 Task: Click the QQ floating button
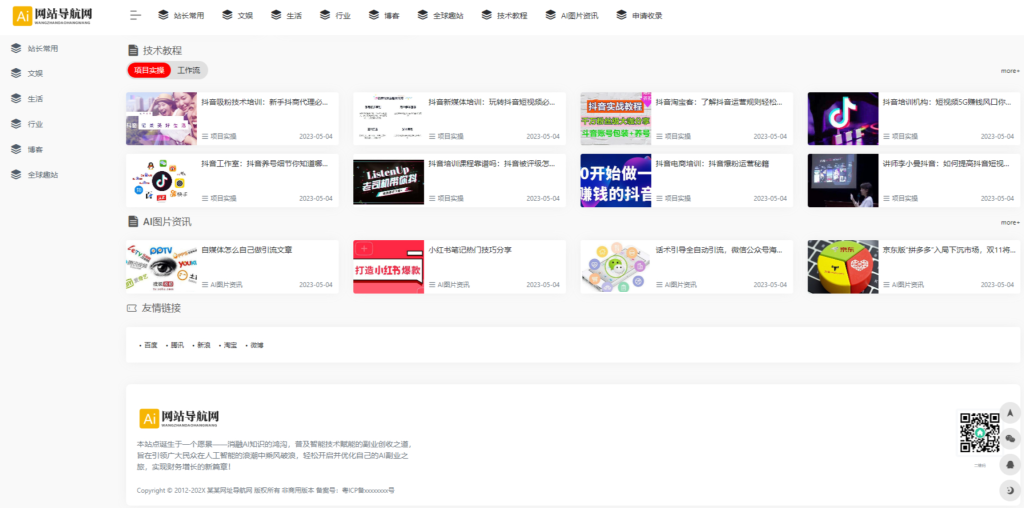point(1010,464)
